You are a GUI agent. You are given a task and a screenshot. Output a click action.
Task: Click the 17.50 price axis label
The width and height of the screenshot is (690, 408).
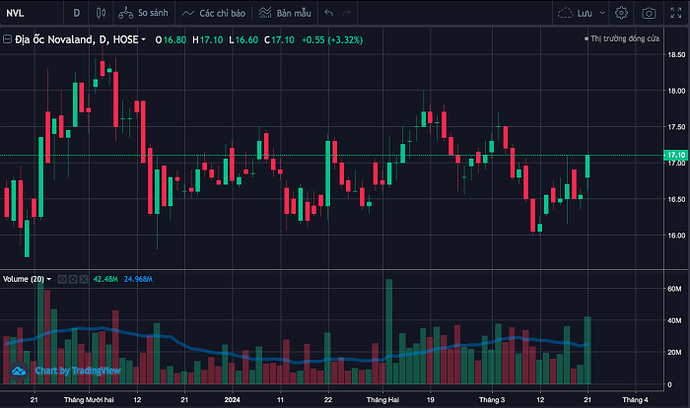(676, 127)
